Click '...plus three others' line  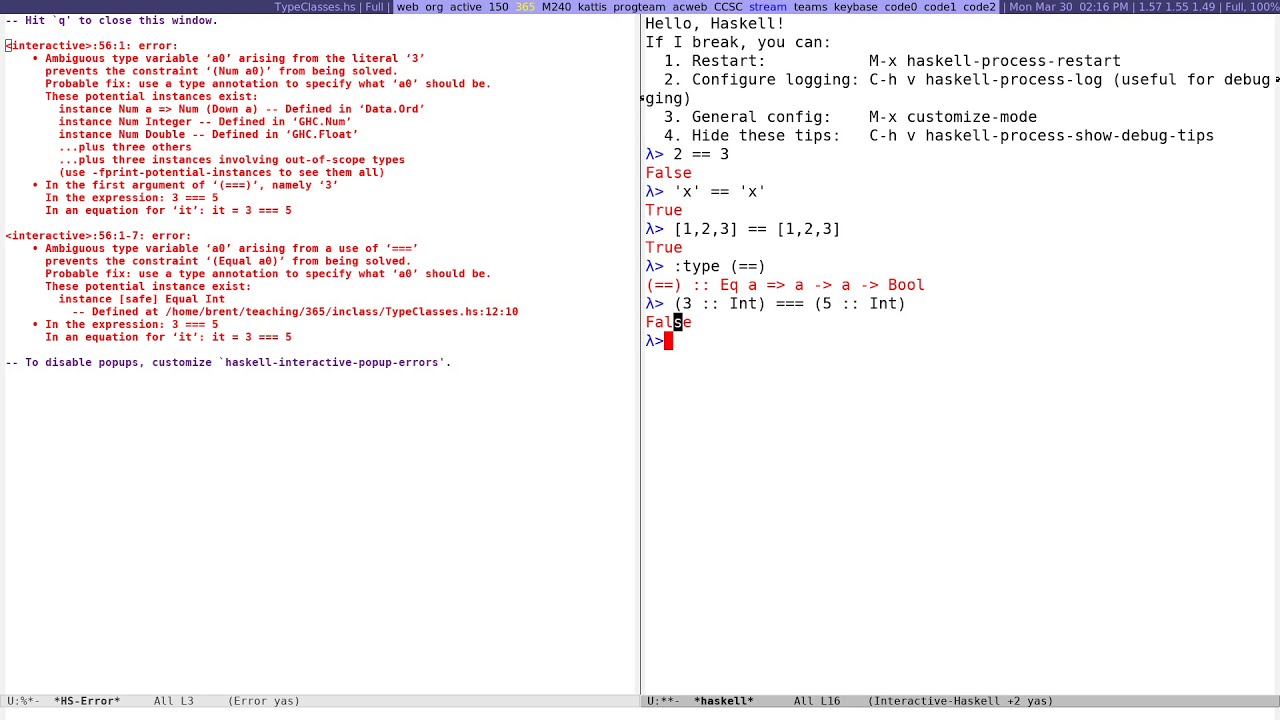[x=125, y=147]
